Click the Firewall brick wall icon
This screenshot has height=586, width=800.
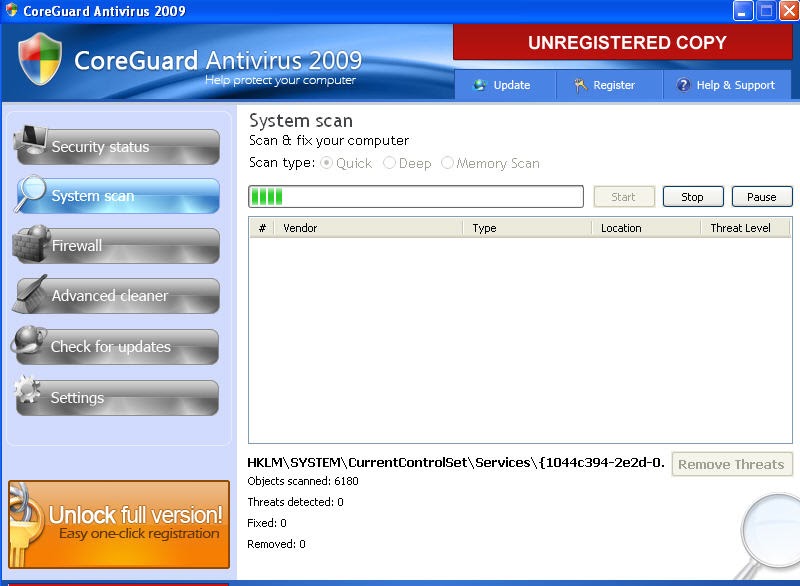point(31,243)
